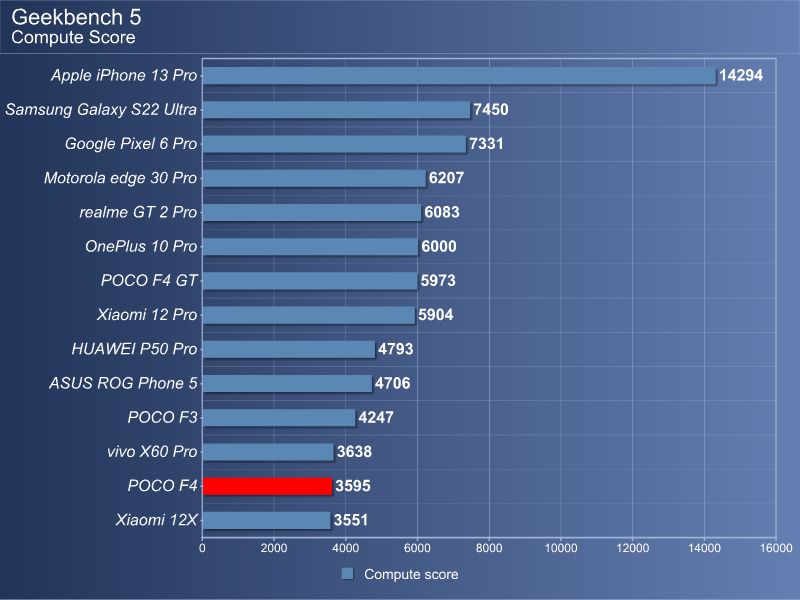
Task: Select the 'Compute Score' subtitle
Action: 73,37
